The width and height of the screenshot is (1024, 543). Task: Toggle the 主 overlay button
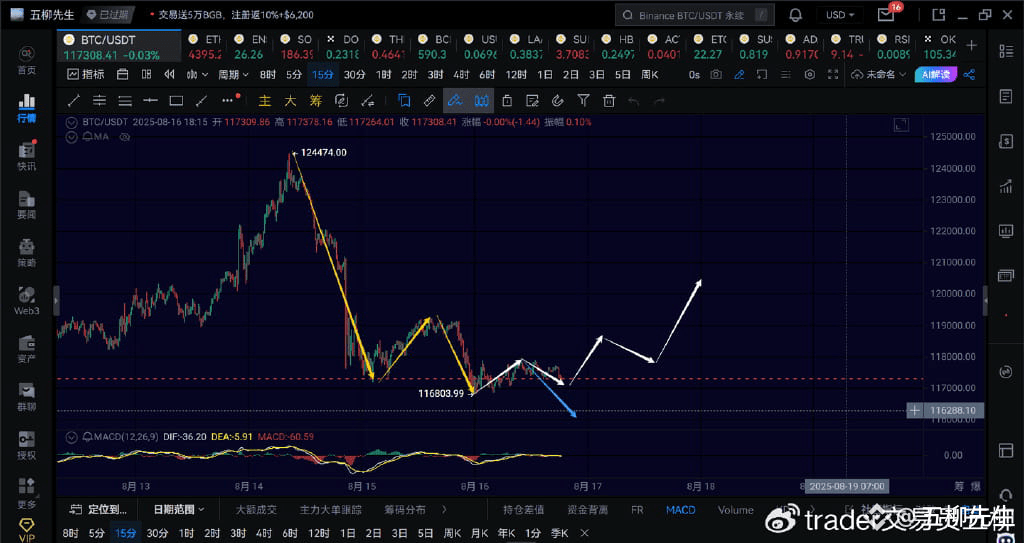tap(264, 101)
